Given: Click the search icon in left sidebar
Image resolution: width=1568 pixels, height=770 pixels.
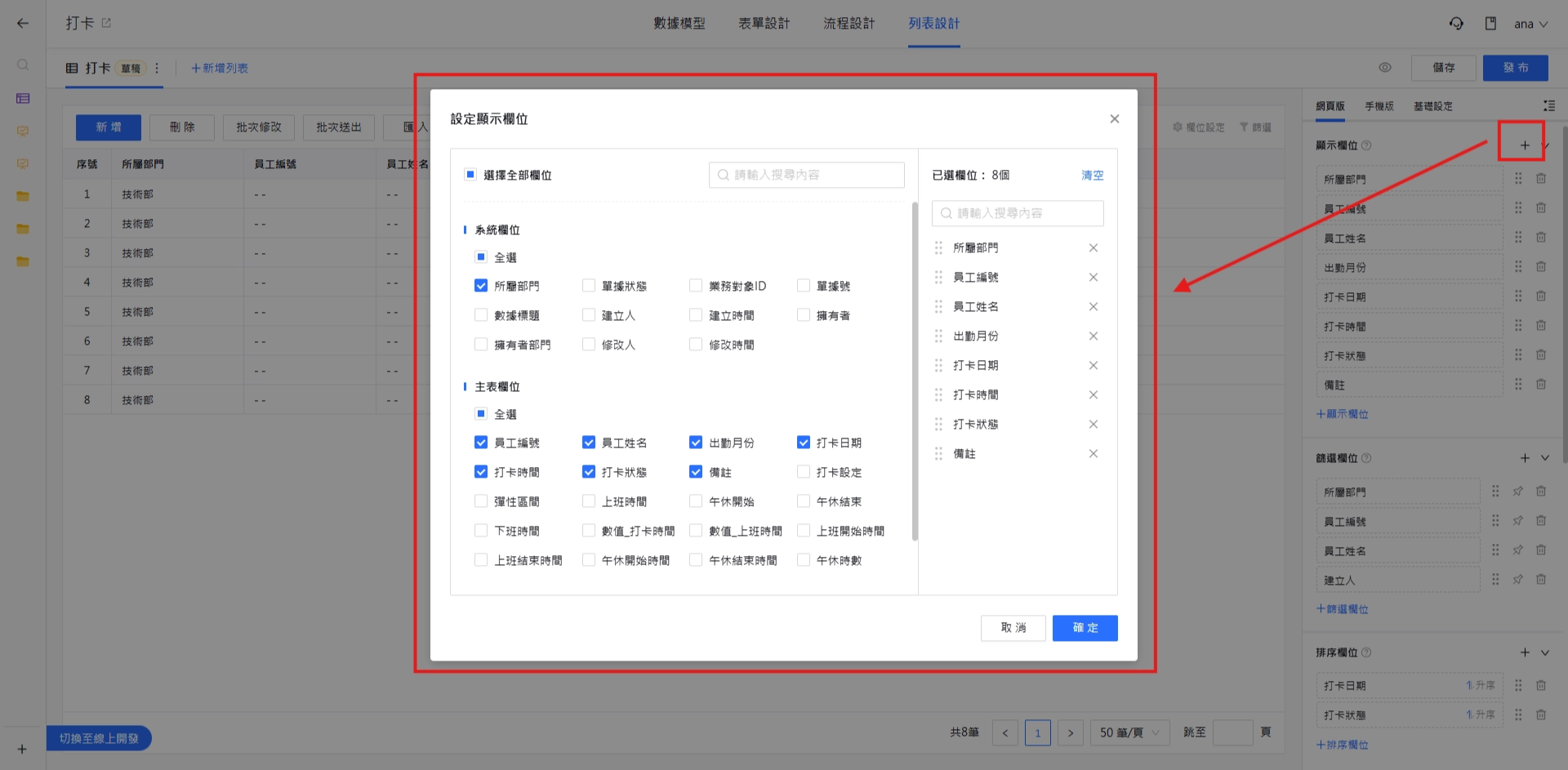Looking at the screenshot, I should click(x=23, y=65).
